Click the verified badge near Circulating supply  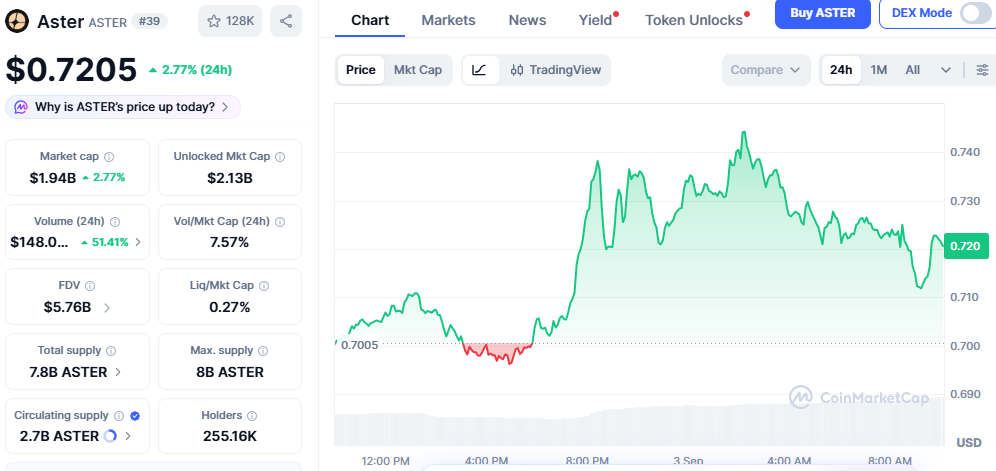tap(135, 416)
